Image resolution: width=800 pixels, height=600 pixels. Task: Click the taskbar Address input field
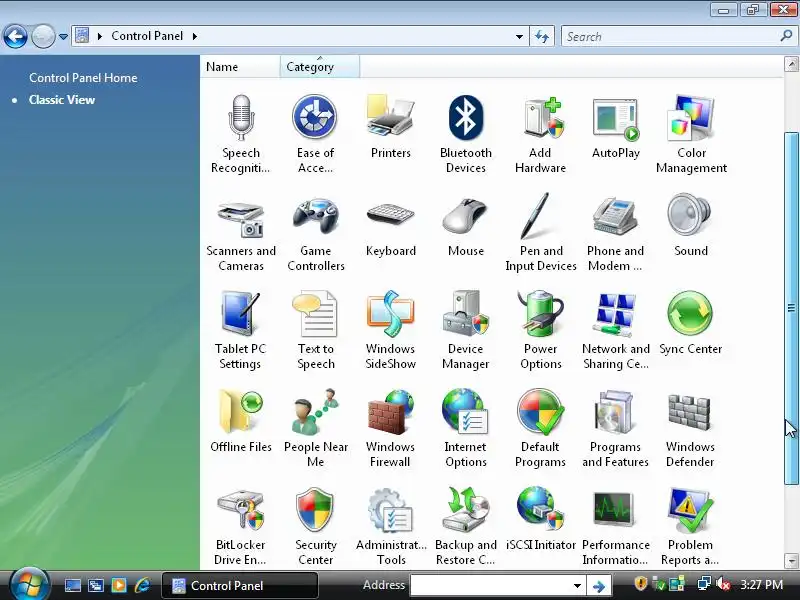click(x=490, y=586)
